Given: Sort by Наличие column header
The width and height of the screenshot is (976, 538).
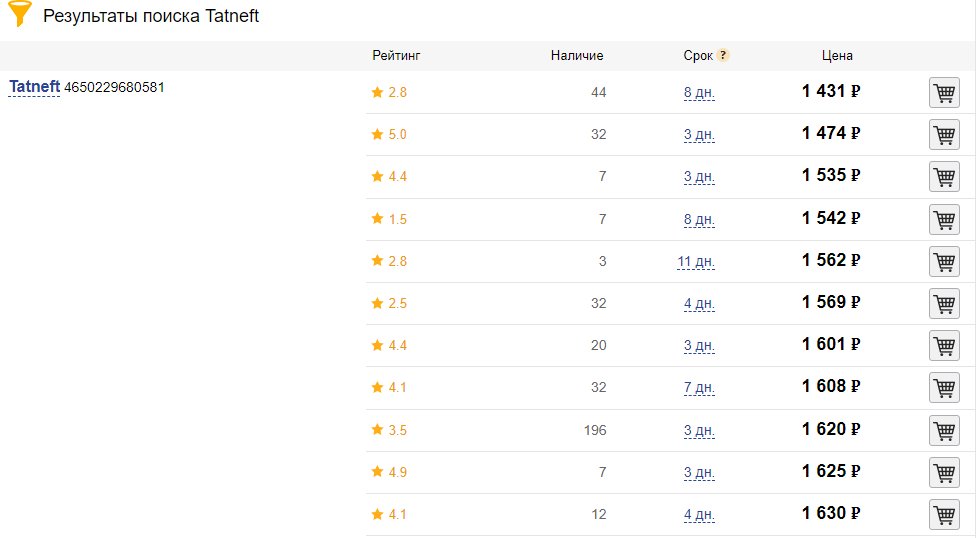Looking at the screenshot, I should coord(577,55).
